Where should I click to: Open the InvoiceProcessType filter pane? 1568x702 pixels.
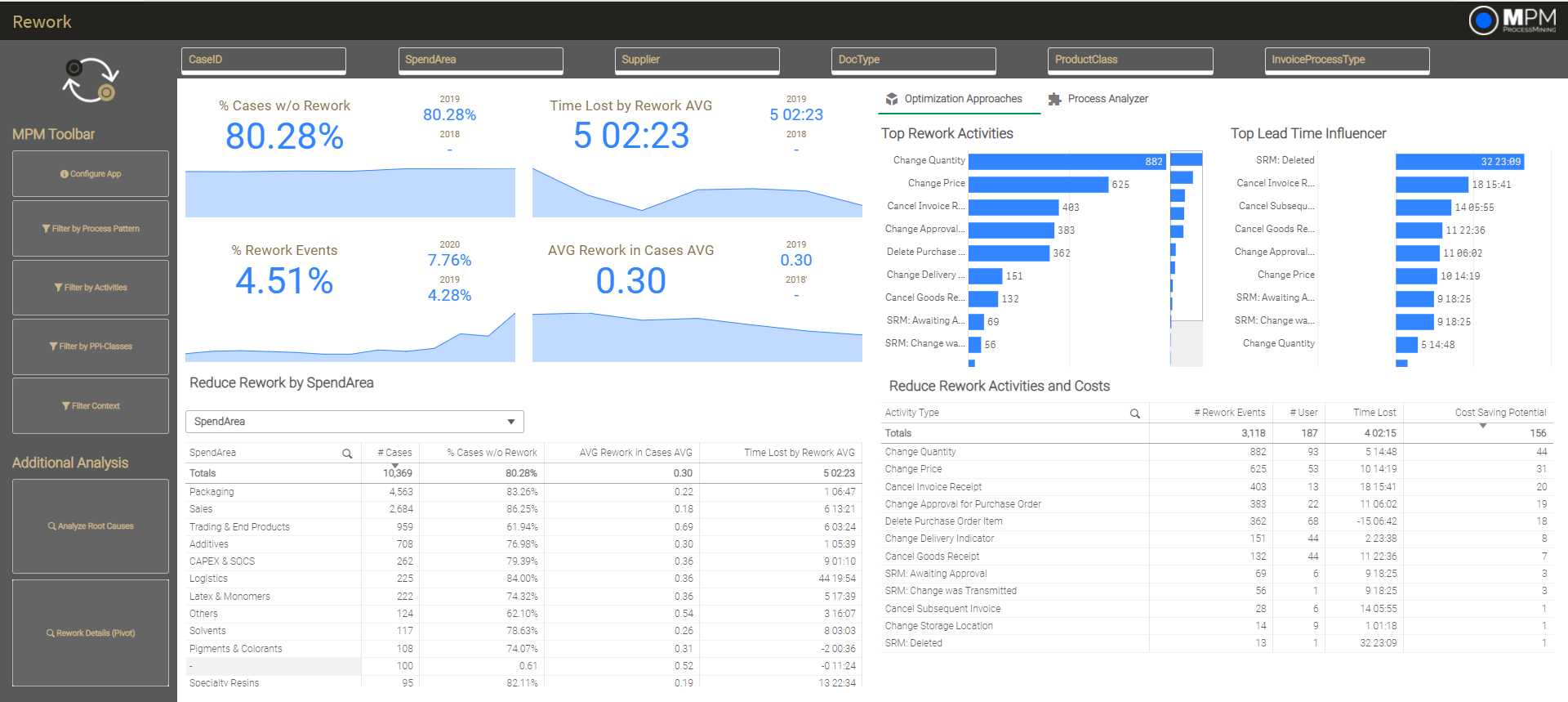(x=1347, y=60)
